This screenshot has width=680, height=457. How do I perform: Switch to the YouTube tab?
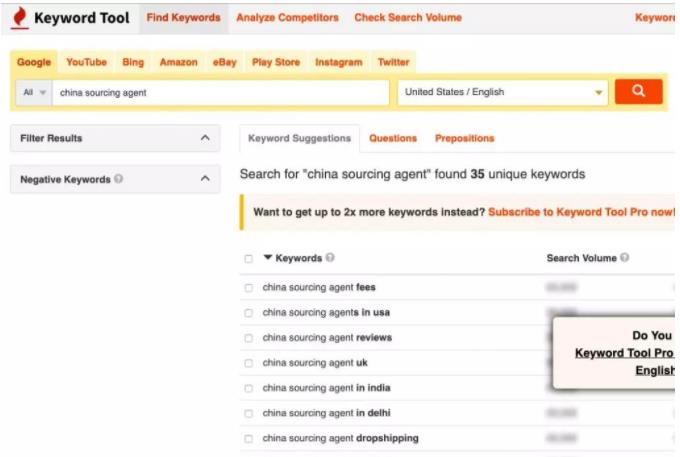point(86,62)
